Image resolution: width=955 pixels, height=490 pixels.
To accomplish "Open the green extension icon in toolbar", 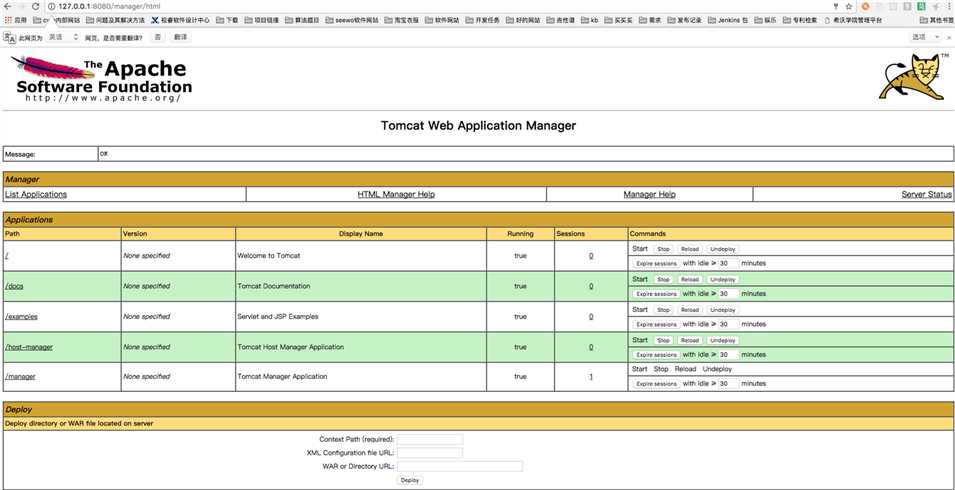I will pos(922,6).
